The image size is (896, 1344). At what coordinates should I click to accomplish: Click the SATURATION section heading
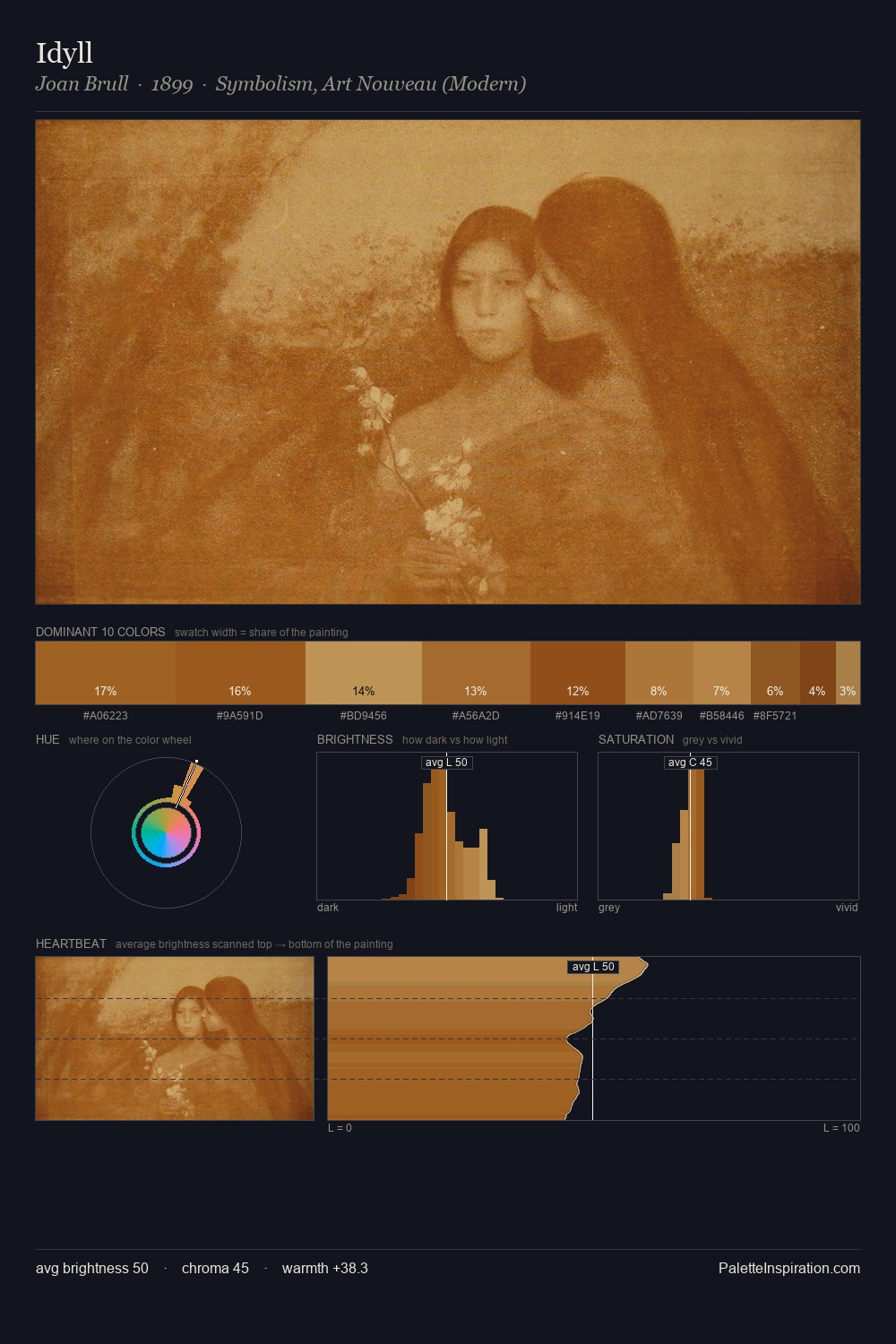pyautogui.click(x=636, y=739)
